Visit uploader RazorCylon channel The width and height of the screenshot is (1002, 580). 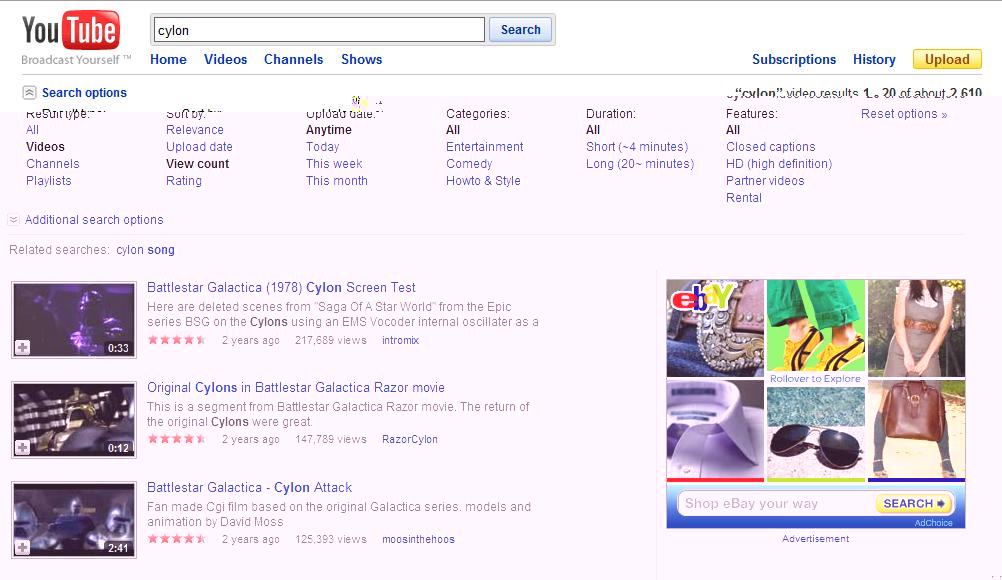coord(410,439)
